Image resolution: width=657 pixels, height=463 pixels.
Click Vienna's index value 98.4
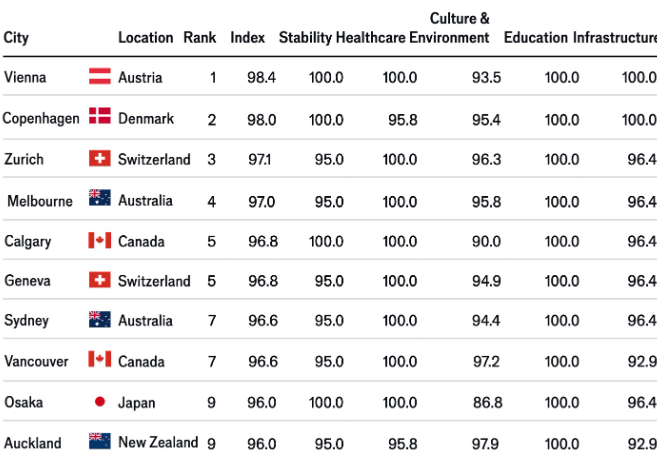click(x=261, y=78)
